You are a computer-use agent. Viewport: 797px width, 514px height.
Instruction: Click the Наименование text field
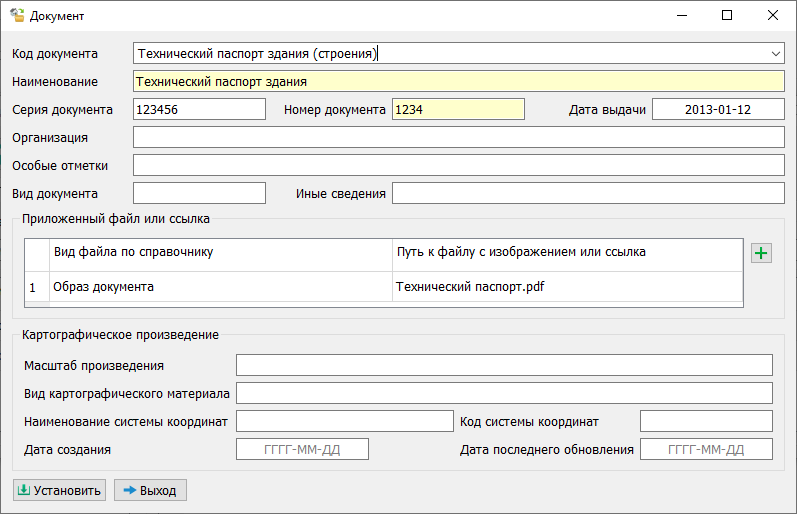[458, 82]
